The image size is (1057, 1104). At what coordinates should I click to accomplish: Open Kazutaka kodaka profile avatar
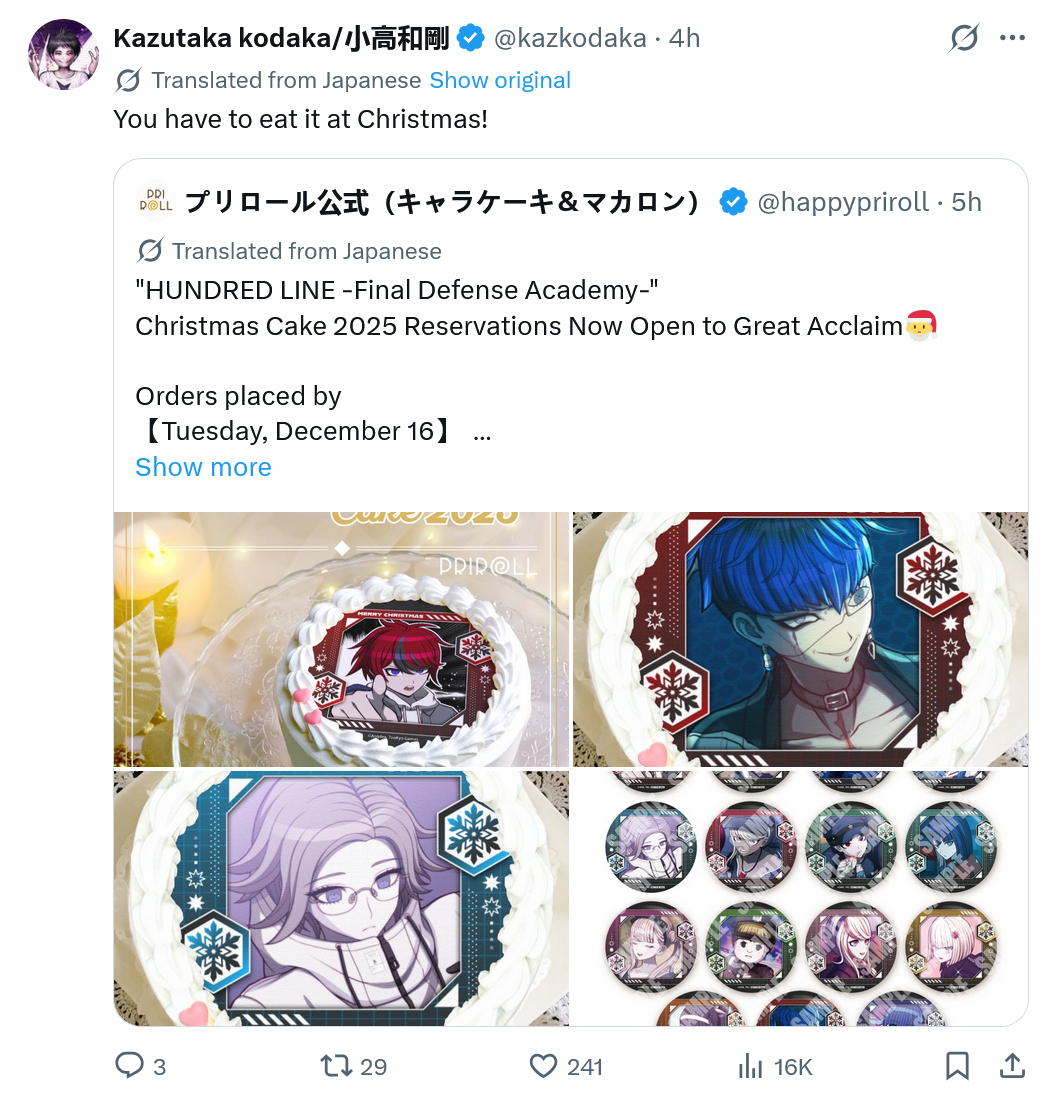click(x=63, y=54)
